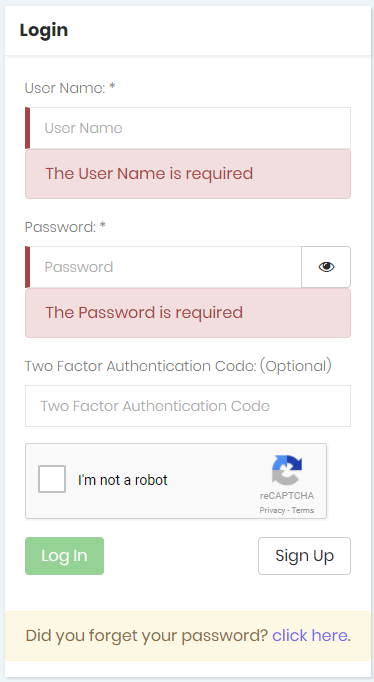This screenshot has width=374, height=682.
Task: Click the Two Factor Authentication Code label
Action: (x=178, y=366)
